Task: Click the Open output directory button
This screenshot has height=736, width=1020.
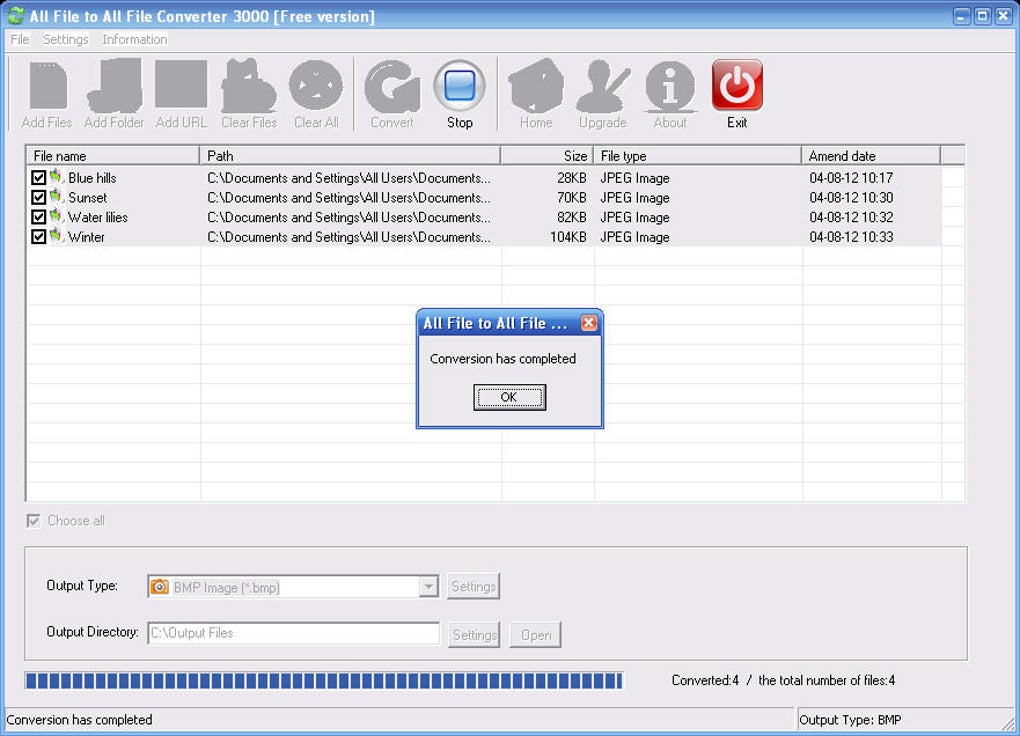Action: point(536,634)
